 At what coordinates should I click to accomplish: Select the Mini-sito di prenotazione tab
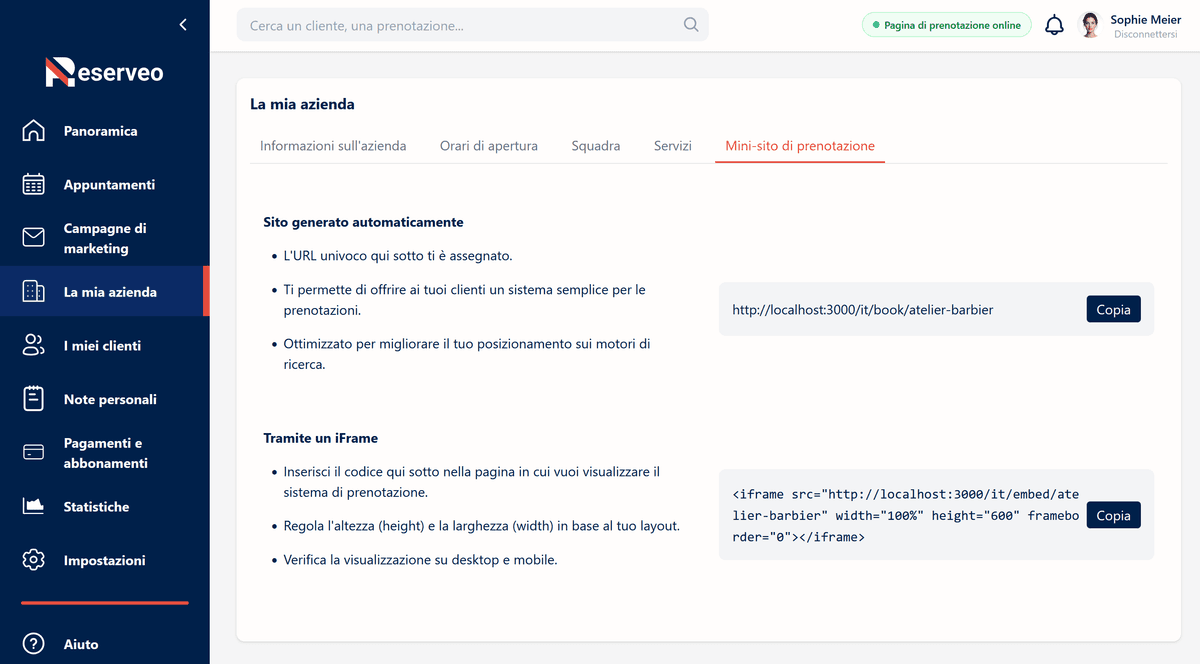800,146
